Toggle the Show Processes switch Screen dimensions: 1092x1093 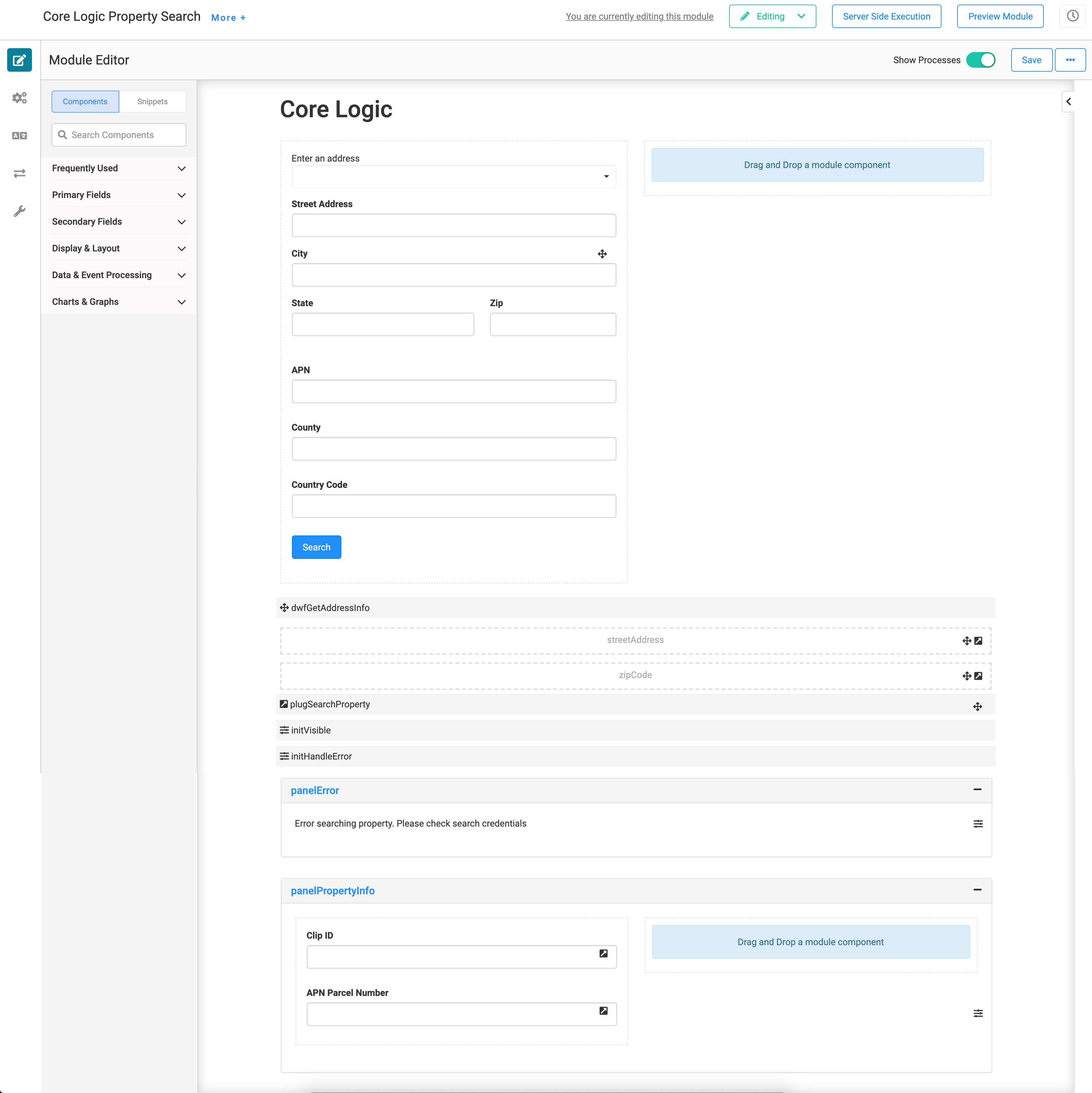click(x=981, y=60)
